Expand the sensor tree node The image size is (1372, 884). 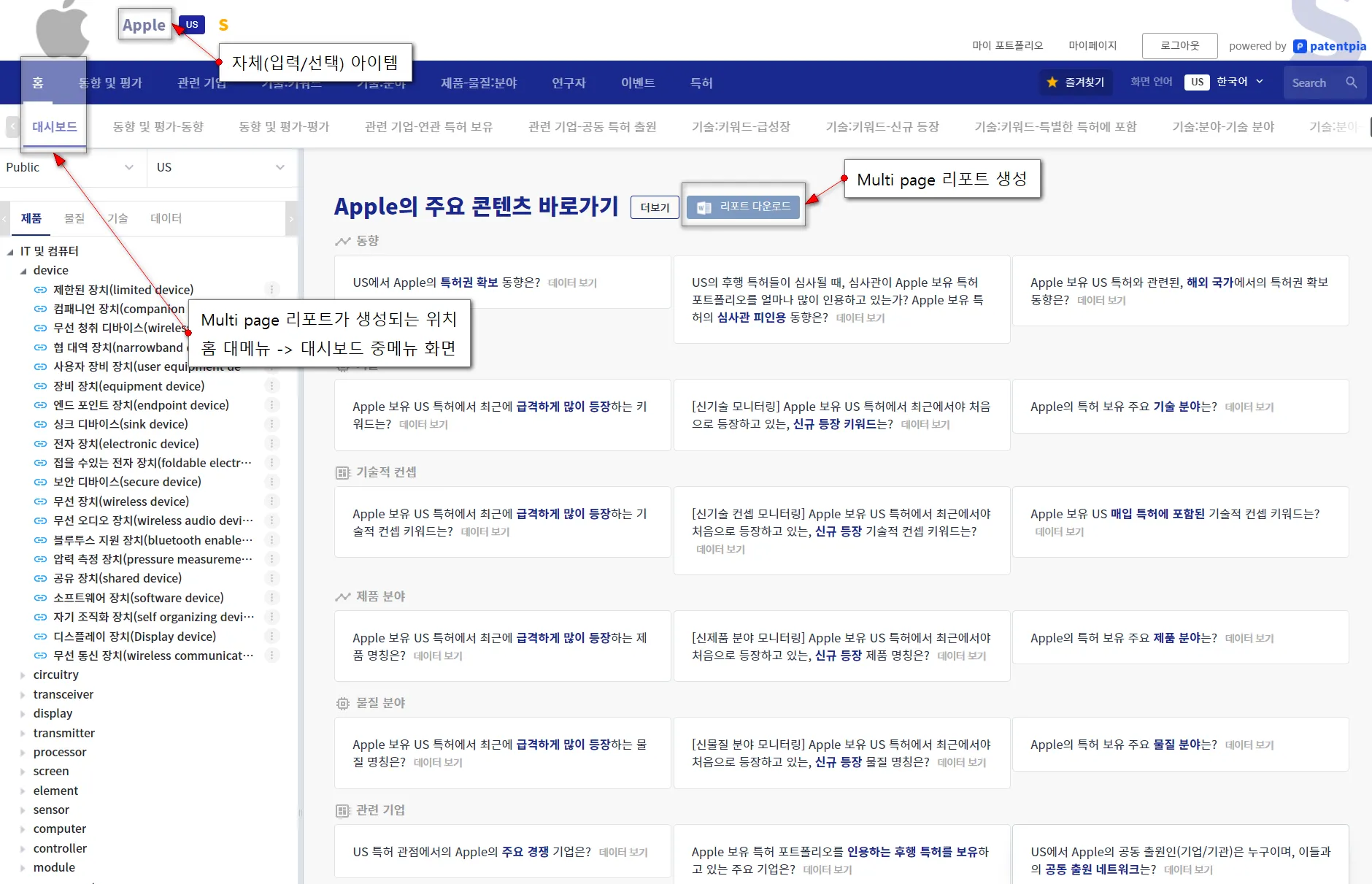[23, 810]
